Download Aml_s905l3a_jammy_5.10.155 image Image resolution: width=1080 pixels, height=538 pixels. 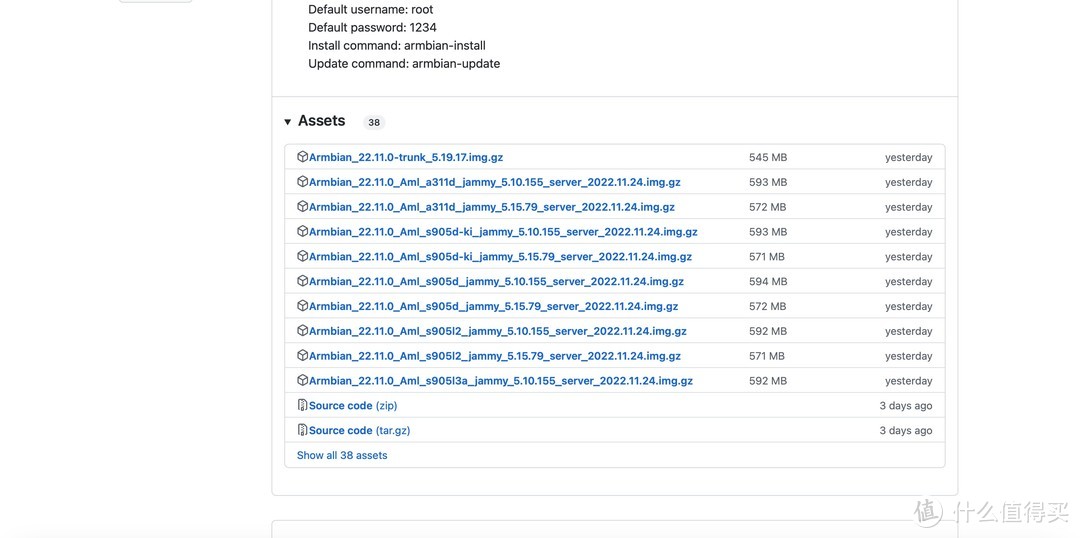pyautogui.click(x=501, y=380)
